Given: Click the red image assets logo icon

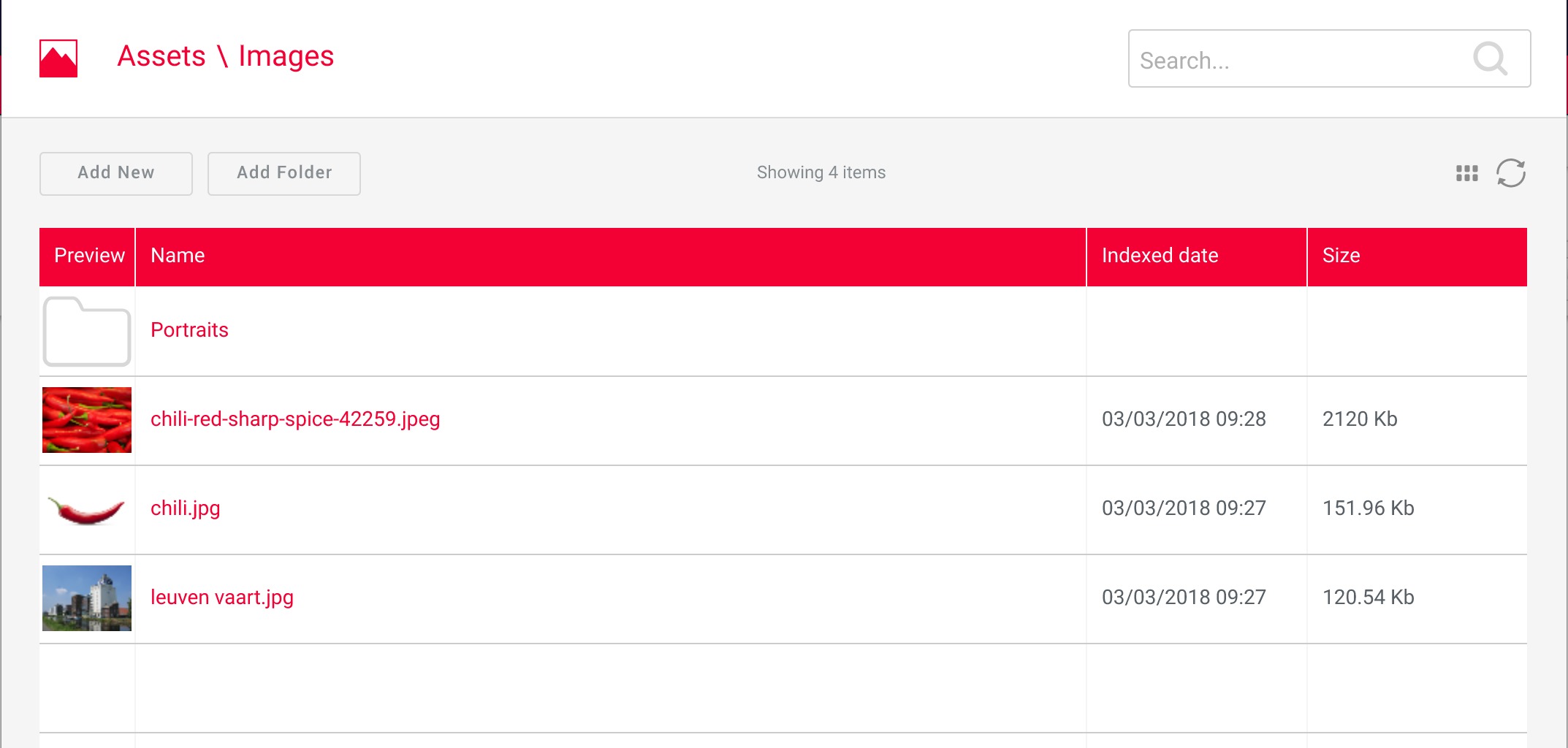Looking at the screenshot, I should point(58,58).
